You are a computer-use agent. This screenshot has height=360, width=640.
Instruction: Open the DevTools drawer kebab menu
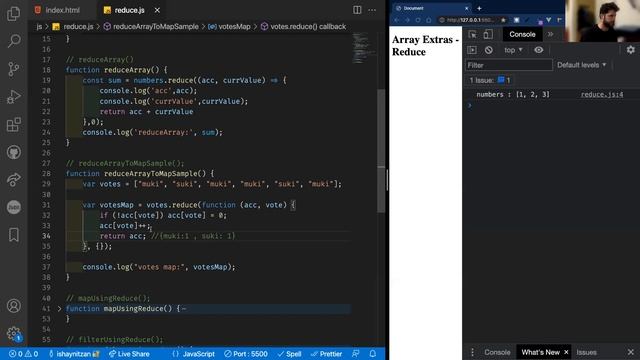pyautogui.click(x=472, y=352)
